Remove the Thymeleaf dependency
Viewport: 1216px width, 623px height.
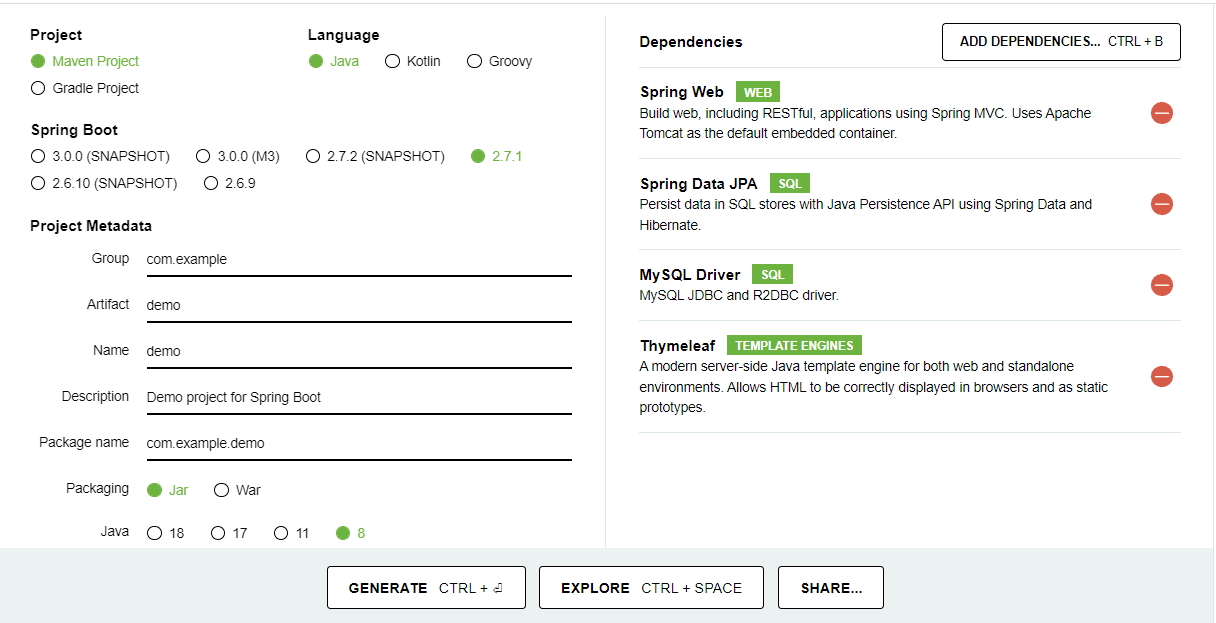(1162, 377)
